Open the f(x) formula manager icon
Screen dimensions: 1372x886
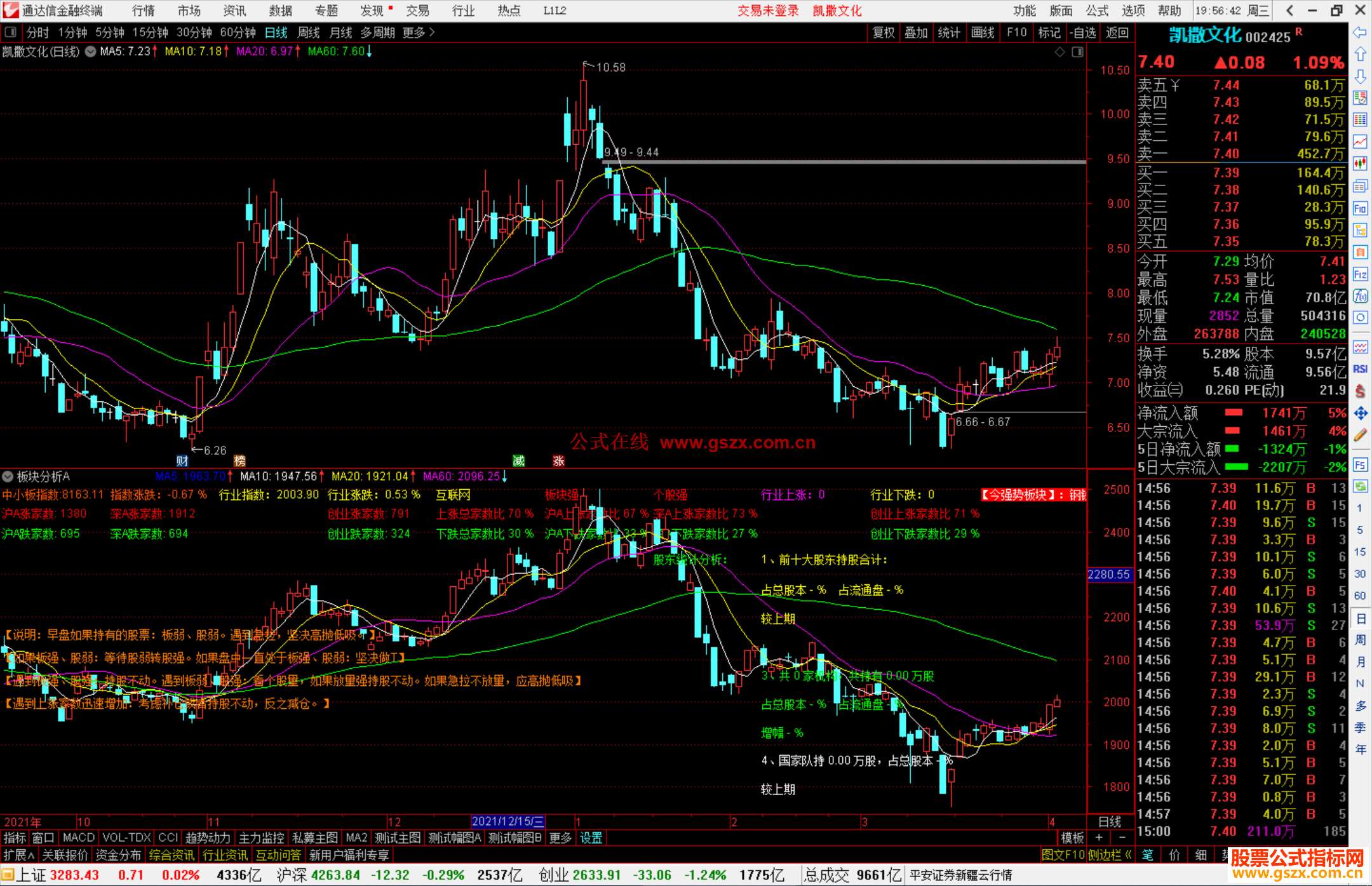(1360, 296)
